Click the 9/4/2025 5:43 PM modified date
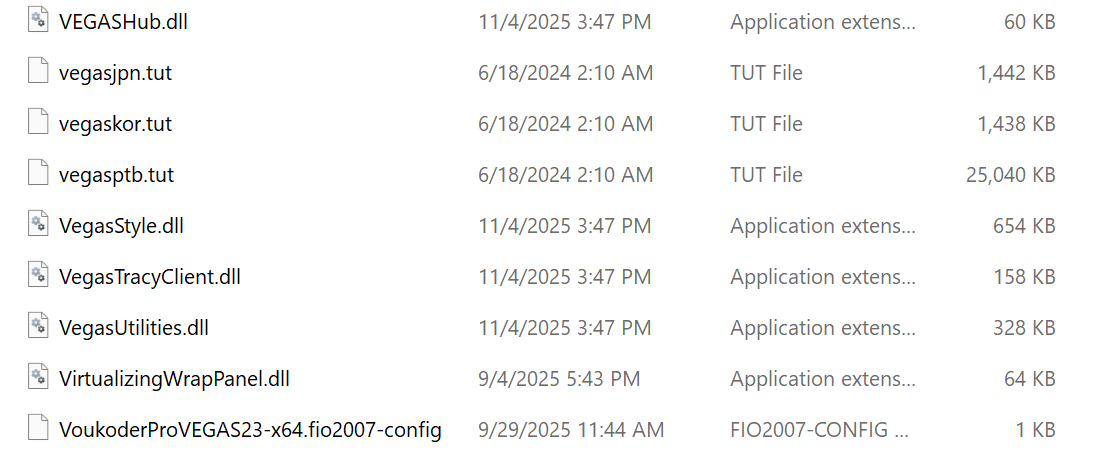 click(x=559, y=378)
